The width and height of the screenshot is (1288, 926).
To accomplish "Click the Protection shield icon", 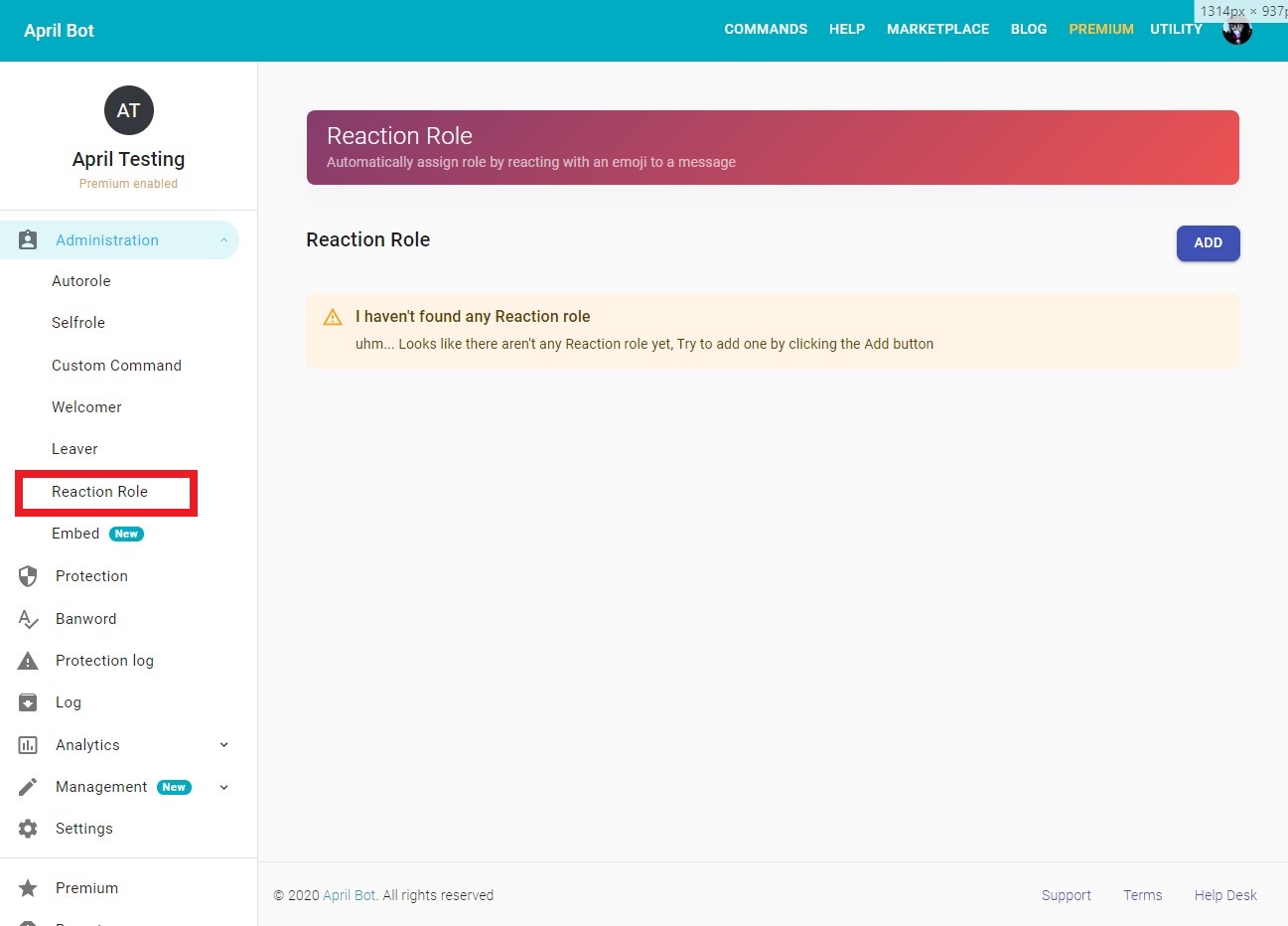I will click(x=28, y=576).
